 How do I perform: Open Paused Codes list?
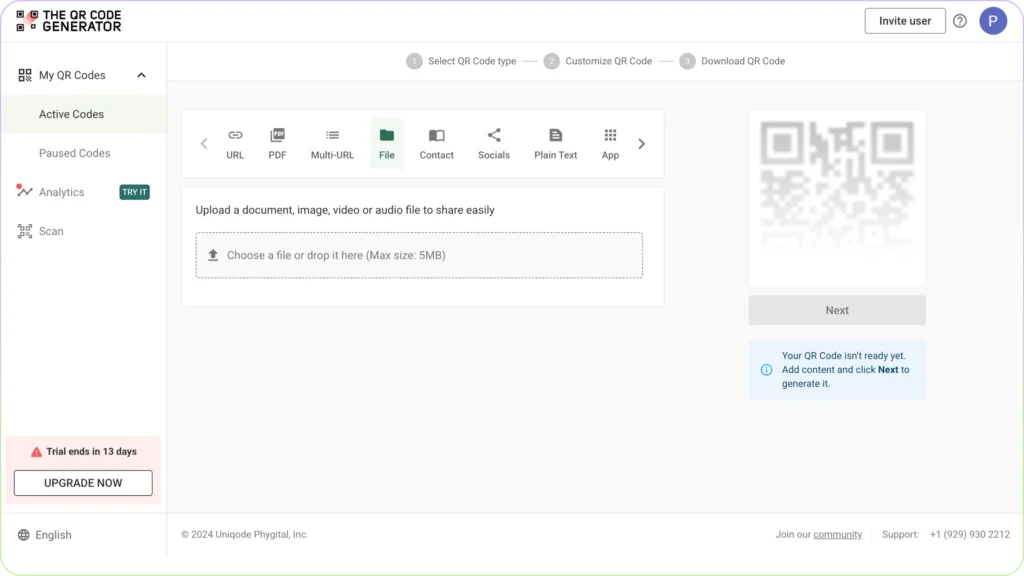point(74,153)
